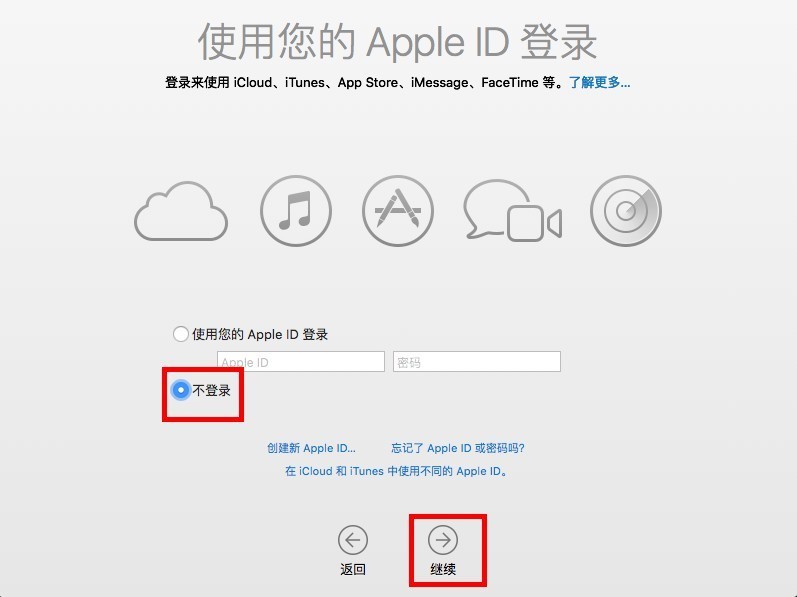
Task: Click the '继续' button label
Action: pyautogui.click(x=443, y=569)
